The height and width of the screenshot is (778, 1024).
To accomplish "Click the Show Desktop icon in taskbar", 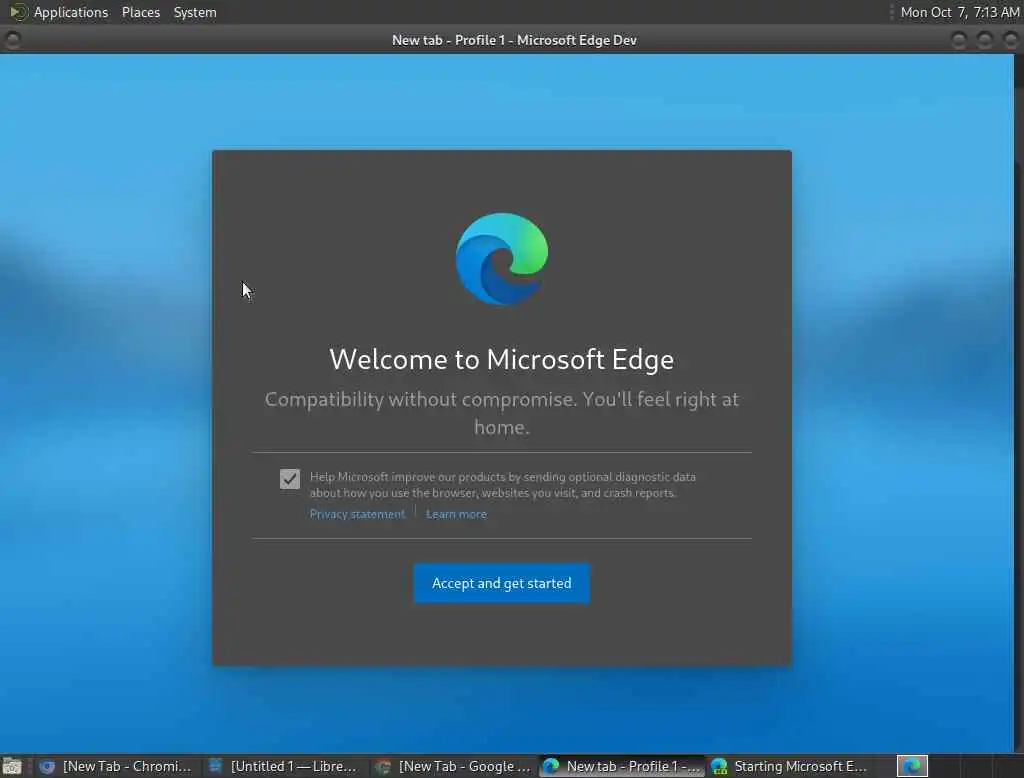I will [x=12, y=766].
